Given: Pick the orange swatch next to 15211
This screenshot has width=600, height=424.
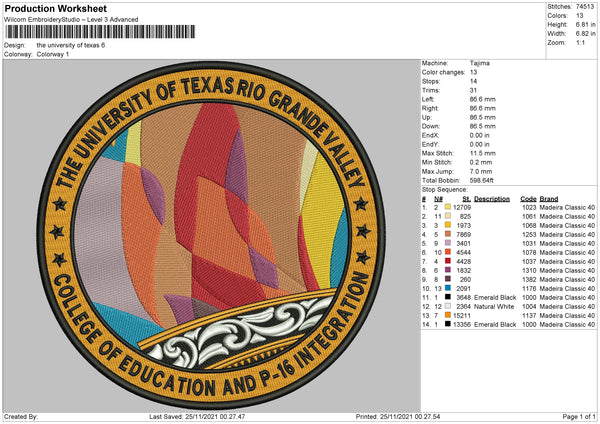Looking at the screenshot, I should click(x=448, y=315).
